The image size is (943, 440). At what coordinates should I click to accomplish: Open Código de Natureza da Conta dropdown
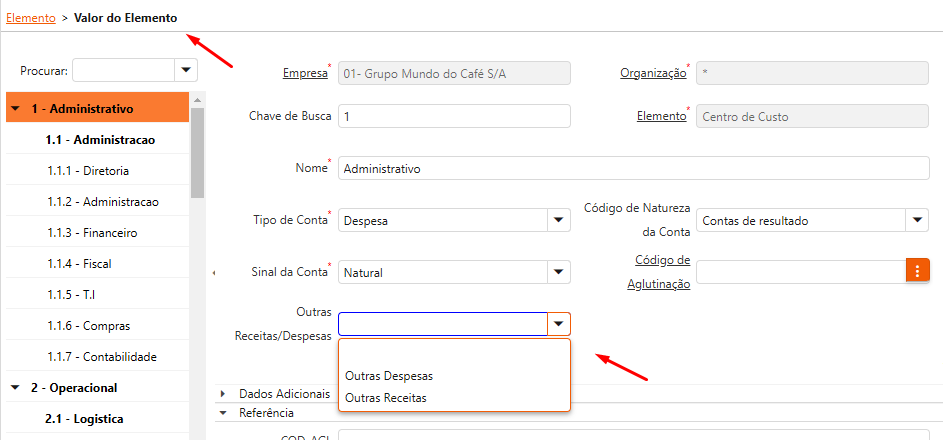(917, 220)
